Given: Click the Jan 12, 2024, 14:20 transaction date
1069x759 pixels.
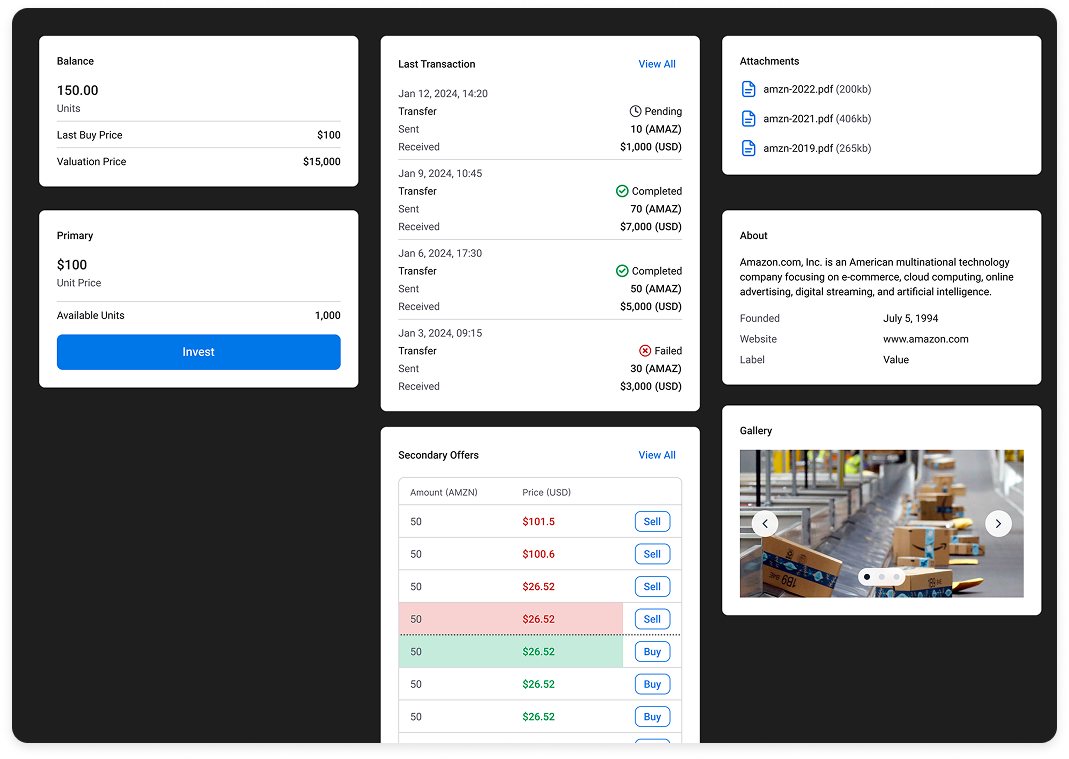Looking at the screenshot, I should pyautogui.click(x=442, y=93).
